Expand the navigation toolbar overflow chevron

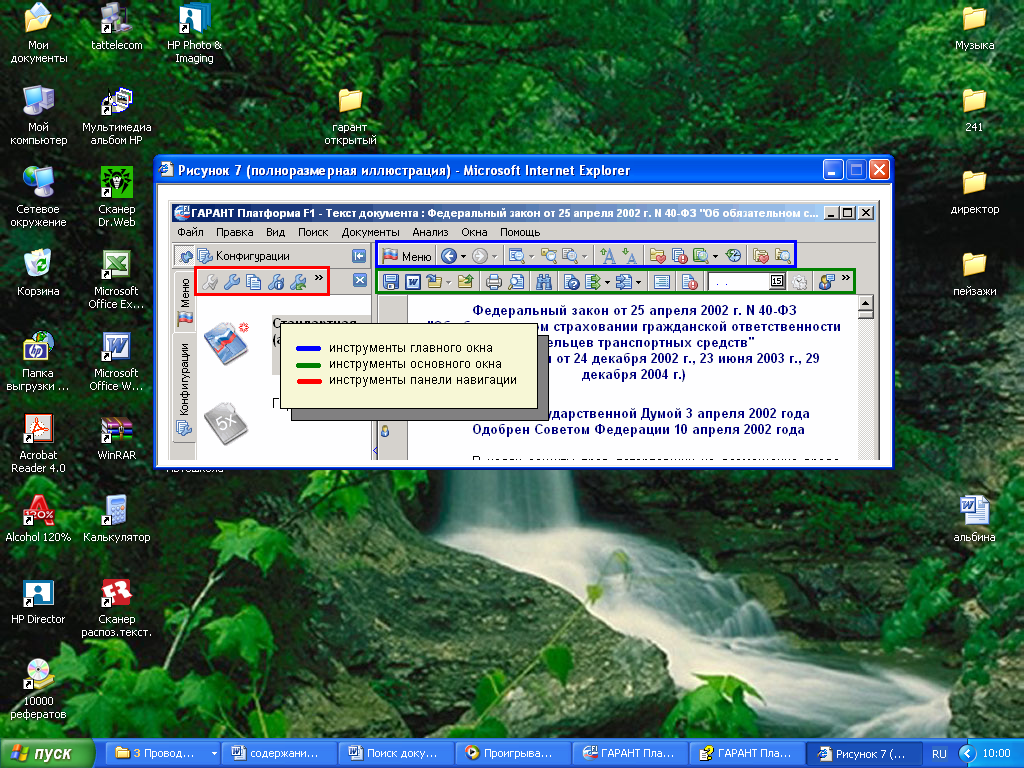click(x=319, y=278)
